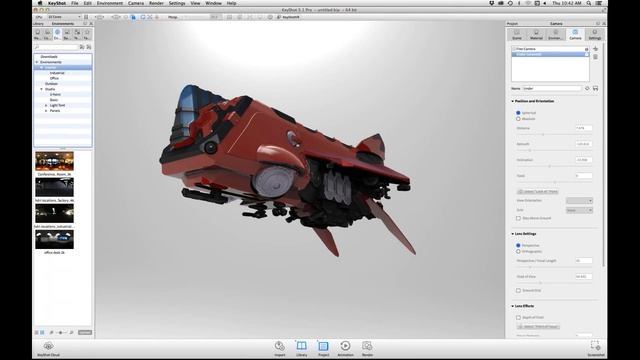Click Select Point of Focus button

pos(538,327)
